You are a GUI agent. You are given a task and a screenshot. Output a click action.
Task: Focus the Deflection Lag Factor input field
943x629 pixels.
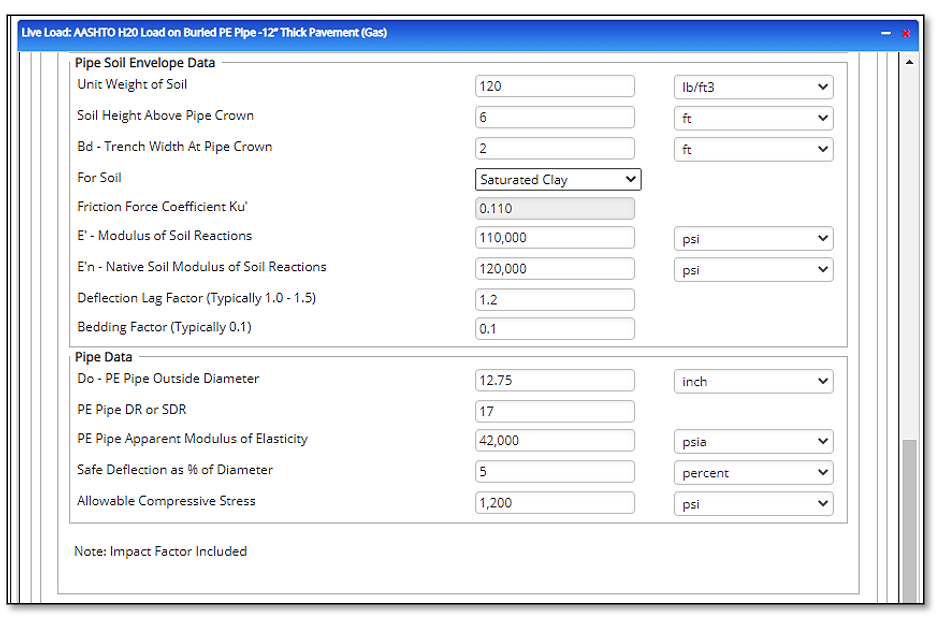[x=554, y=299]
